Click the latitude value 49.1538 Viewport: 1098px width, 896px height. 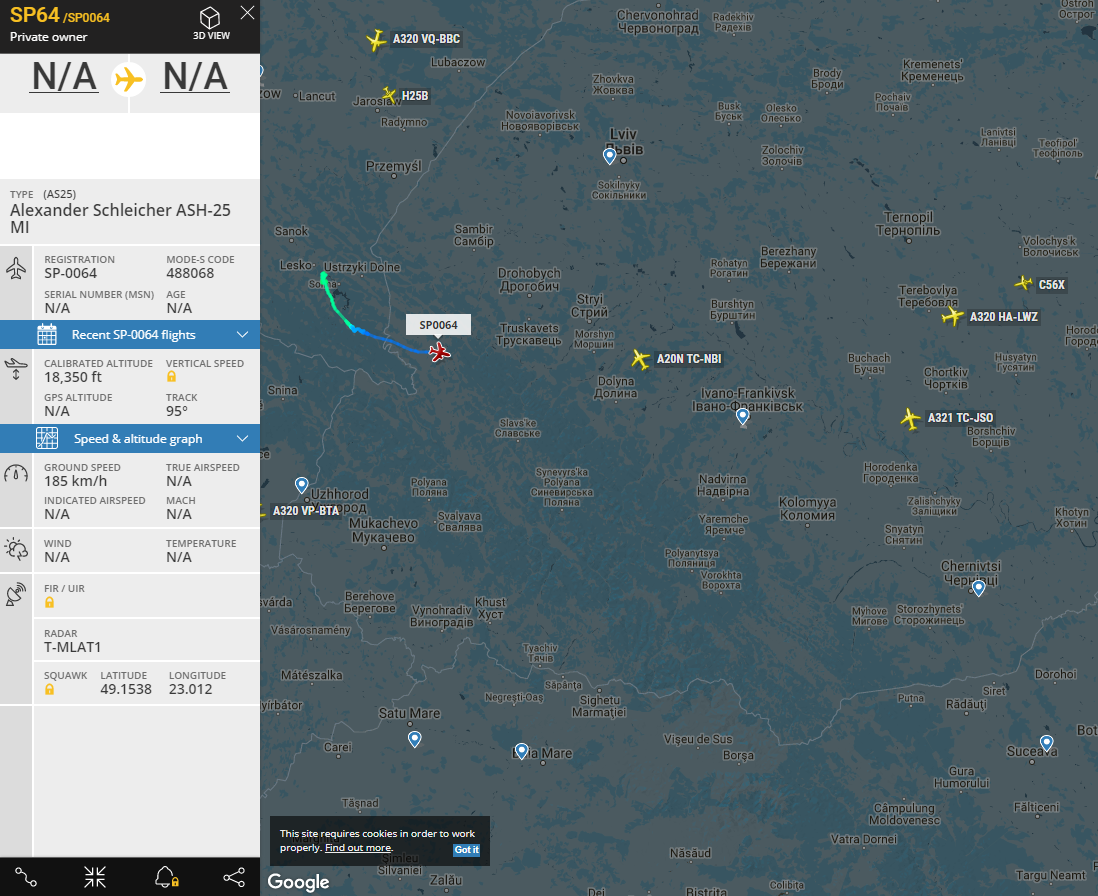(126, 690)
